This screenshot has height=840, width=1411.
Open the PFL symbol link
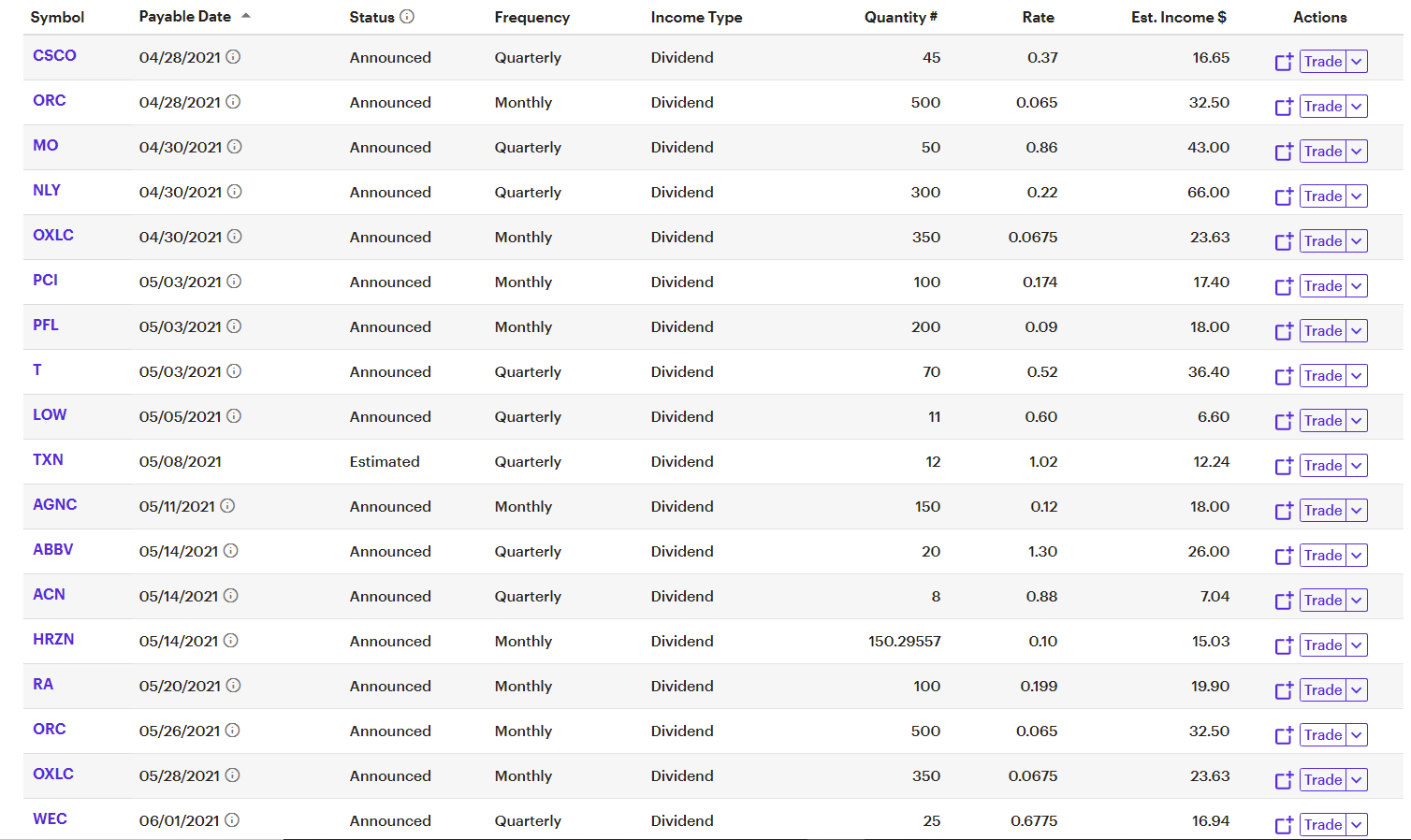(46, 326)
